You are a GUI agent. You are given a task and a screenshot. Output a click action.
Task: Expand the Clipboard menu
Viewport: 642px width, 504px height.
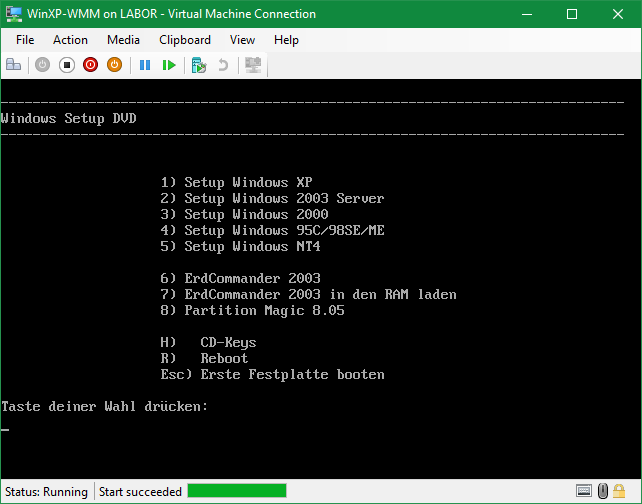[x=185, y=40]
